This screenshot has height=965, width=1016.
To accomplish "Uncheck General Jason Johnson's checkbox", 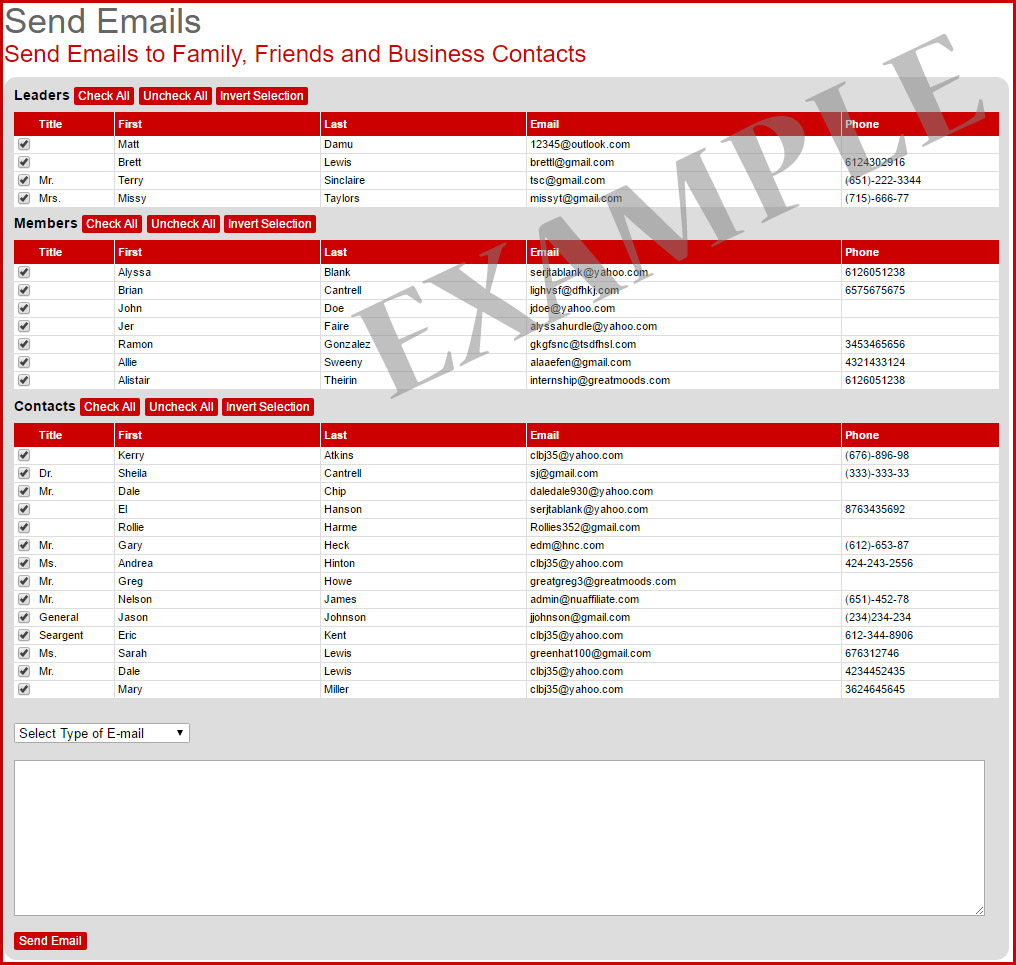I will coord(23,617).
